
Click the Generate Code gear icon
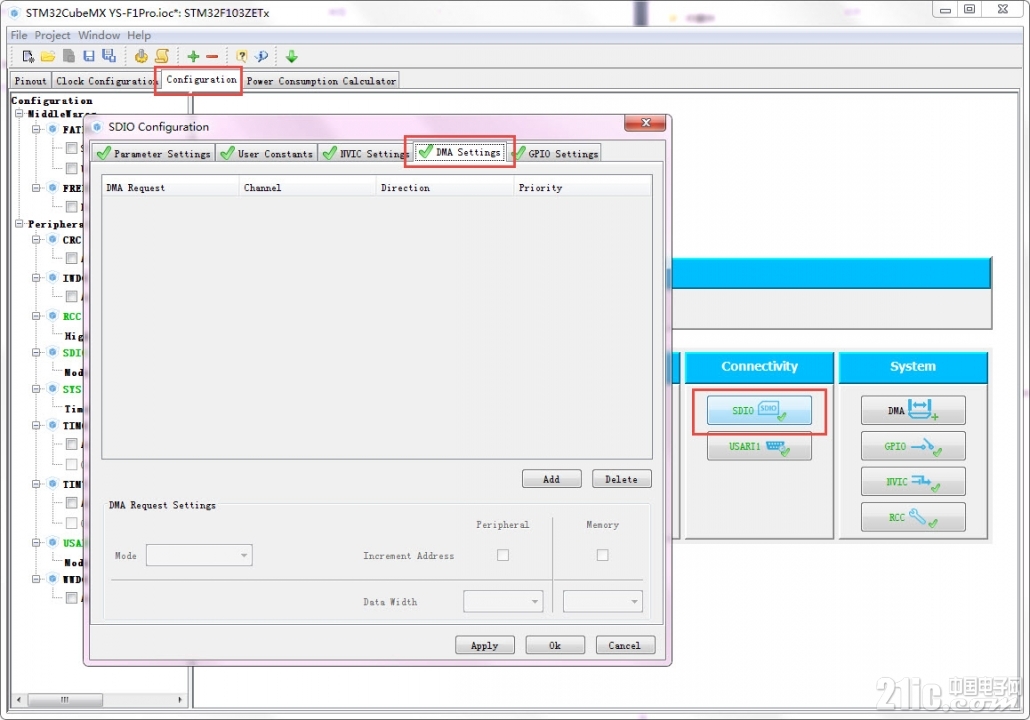[141, 56]
